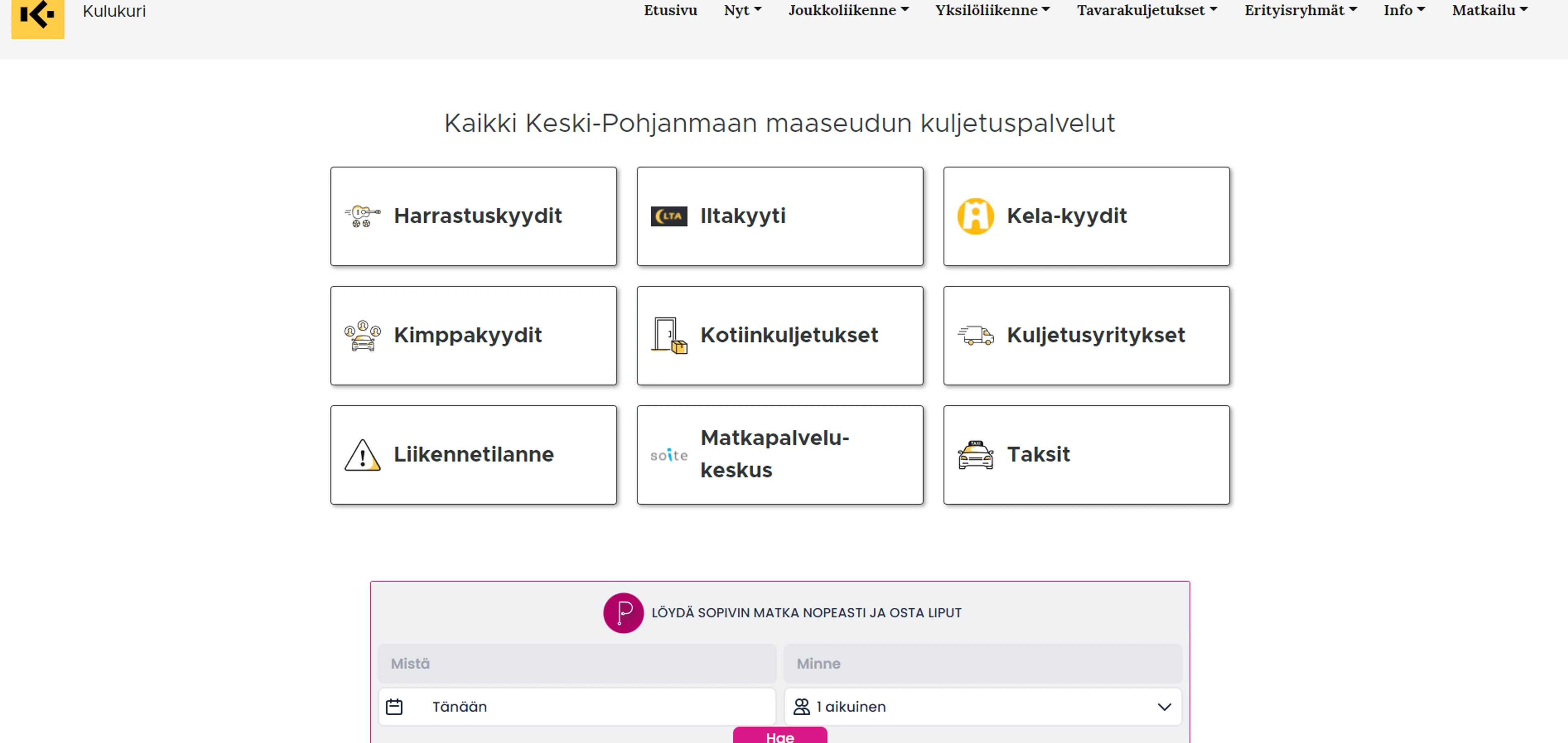Click the soite logo in Matkapalvelukeskus card
Screen dimensions: 1568x743
tap(669, 455)
